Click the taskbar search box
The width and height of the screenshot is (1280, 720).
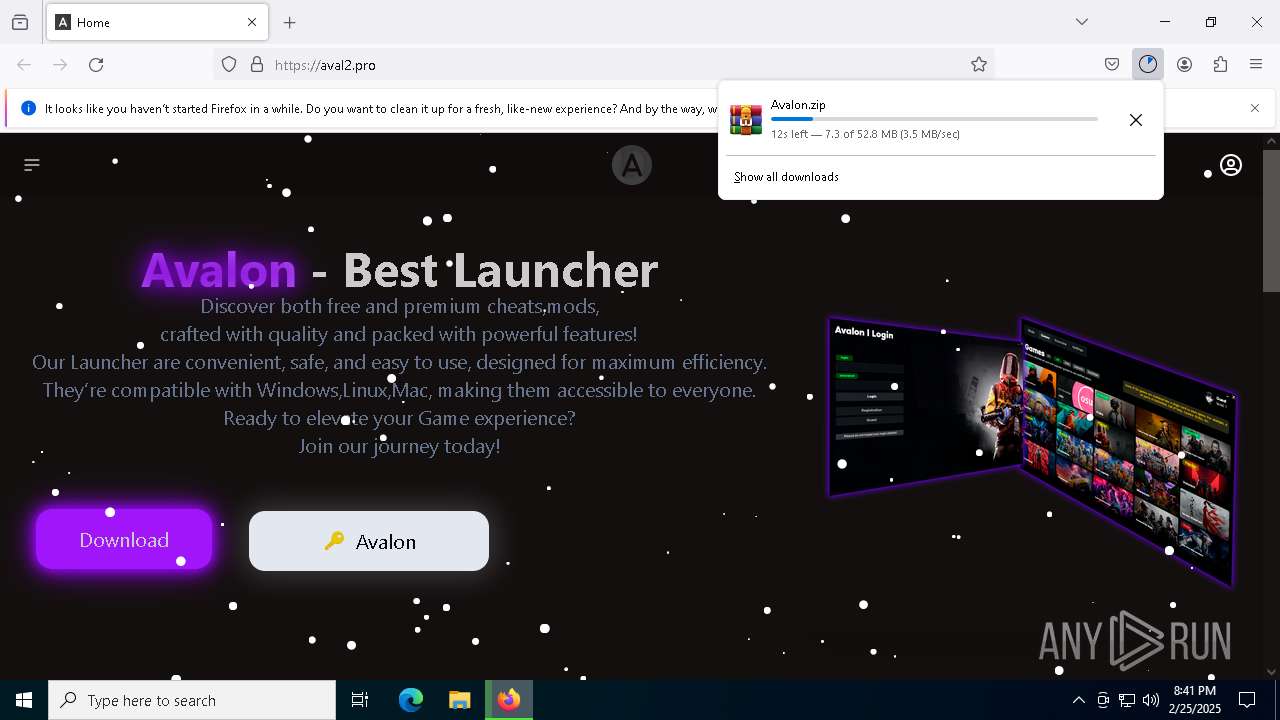pyautogui.click(x=192, y=700)
